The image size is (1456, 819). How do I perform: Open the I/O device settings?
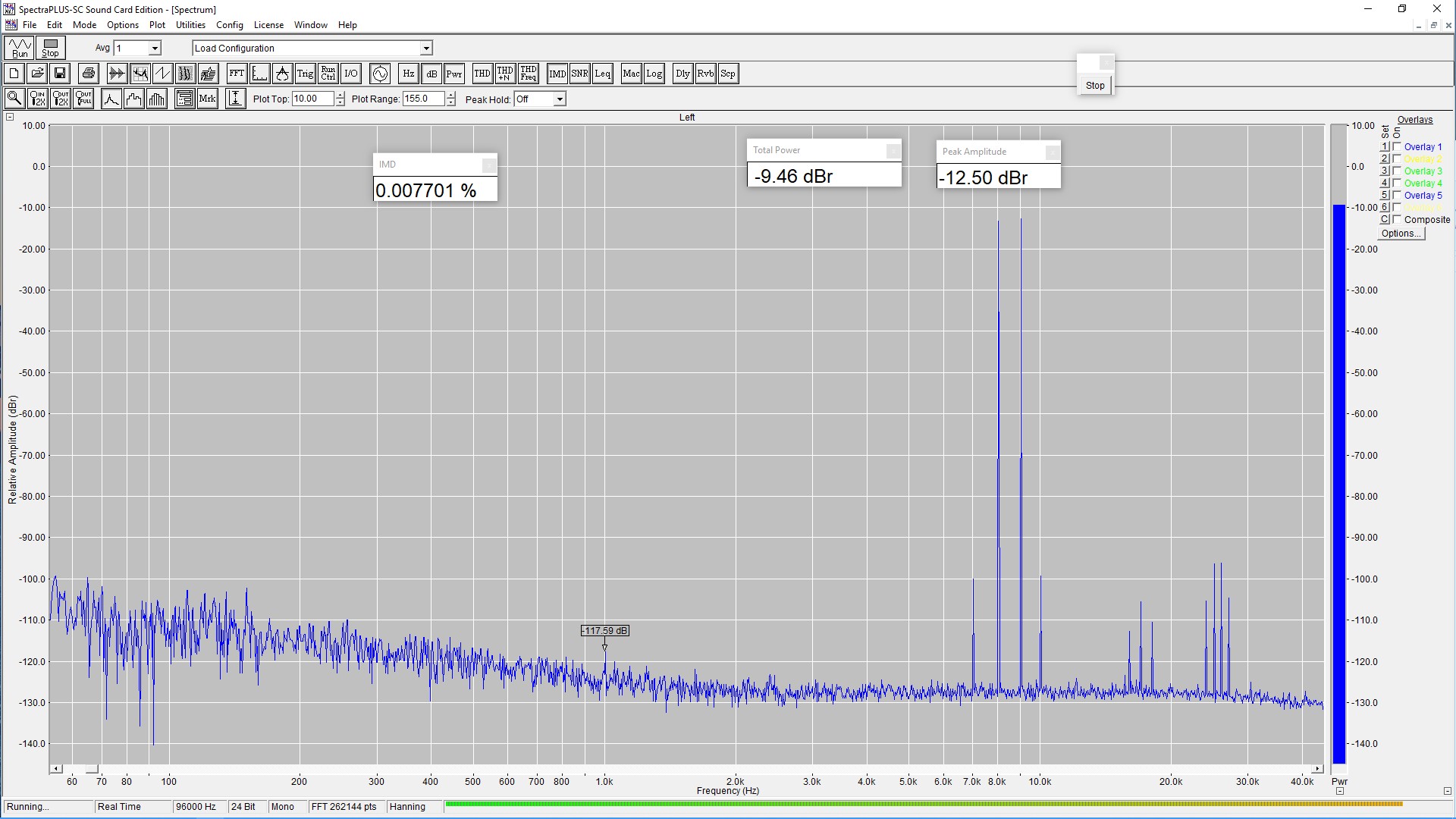click(350, 74)
